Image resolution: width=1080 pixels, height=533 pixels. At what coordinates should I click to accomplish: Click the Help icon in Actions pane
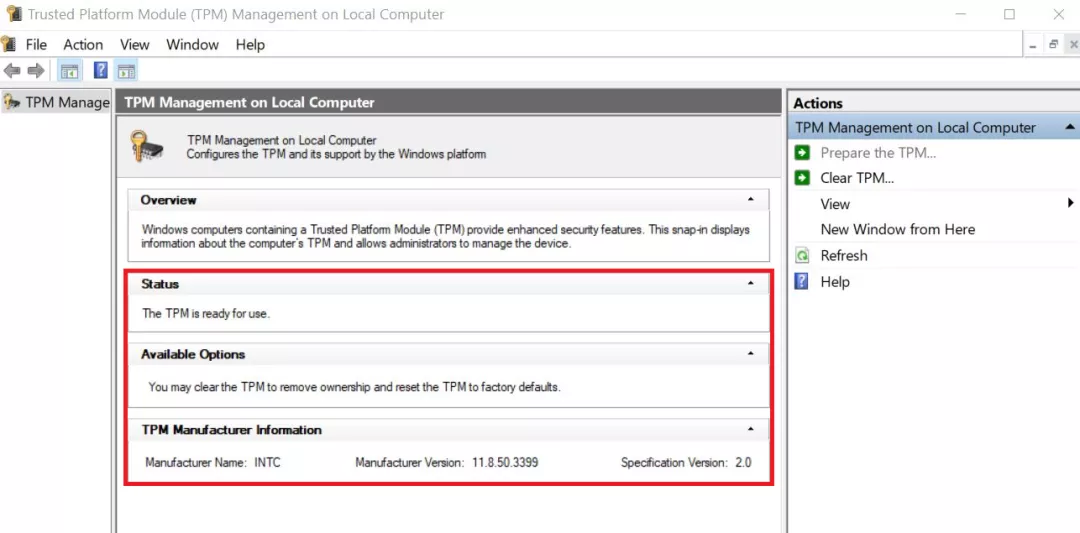point(802,282)
